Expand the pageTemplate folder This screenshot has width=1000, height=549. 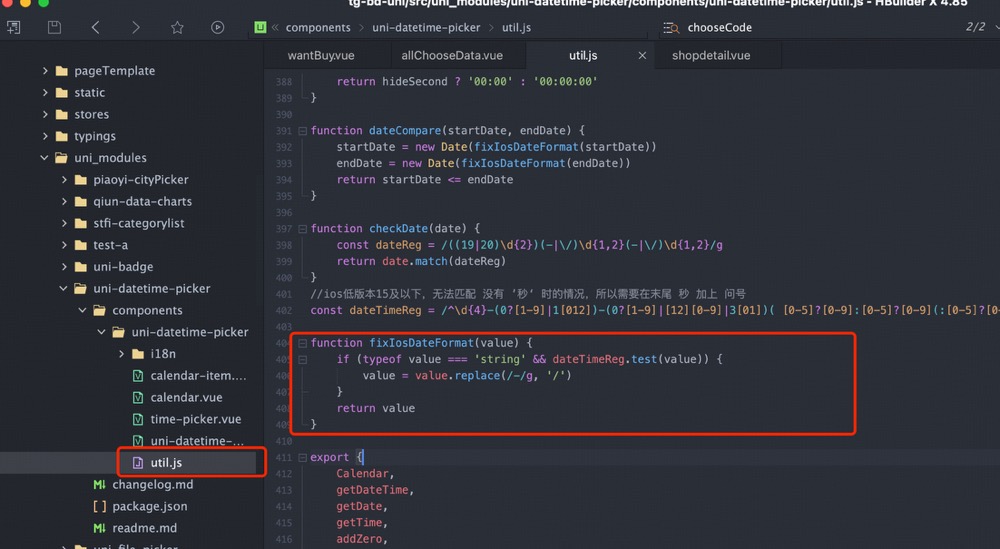click(45, 71)
